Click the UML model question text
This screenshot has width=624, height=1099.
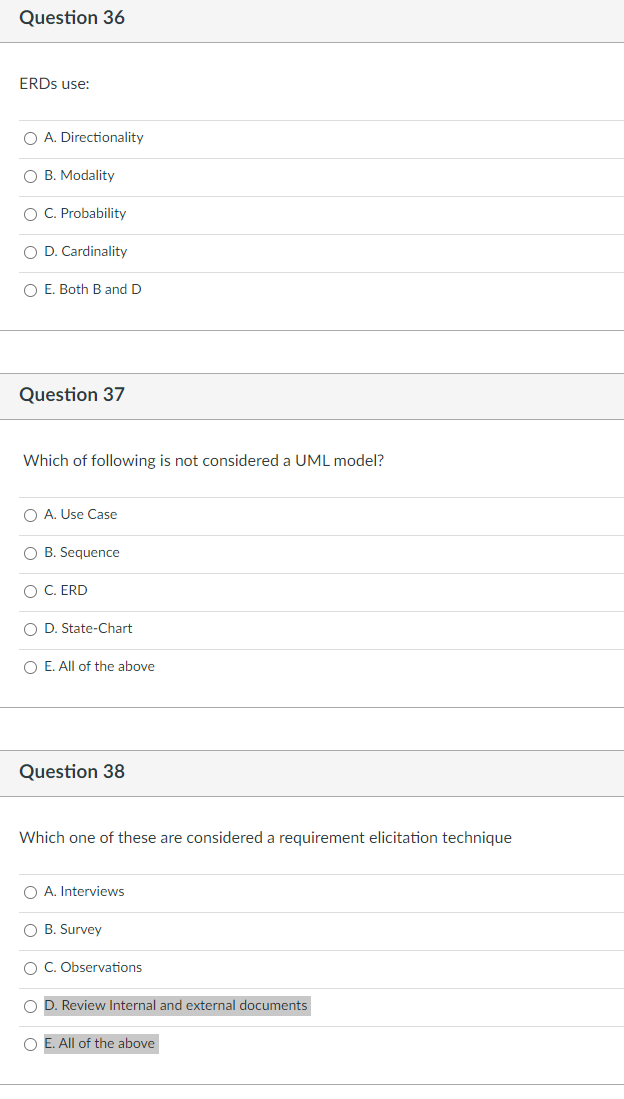[203, 460]
